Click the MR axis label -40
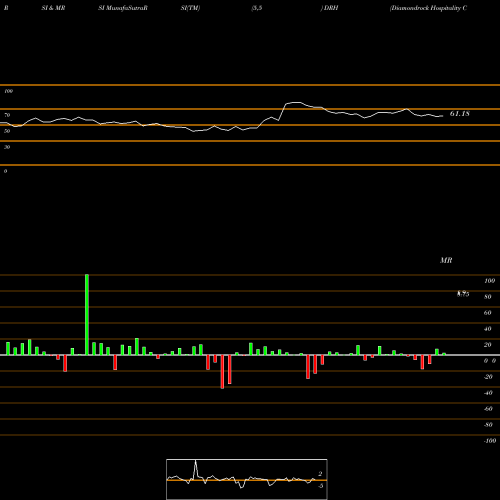This screenshot has height=500, width=500. click(x=488, y=393)
